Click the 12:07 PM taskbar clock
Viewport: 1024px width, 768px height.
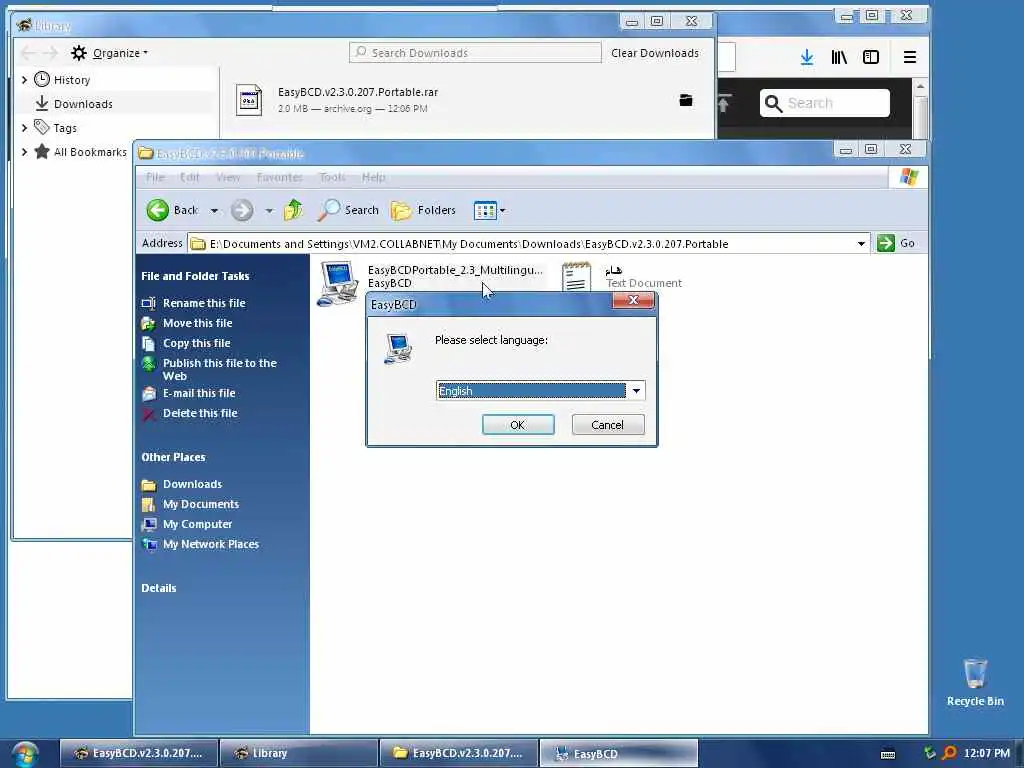click(987, 753)
